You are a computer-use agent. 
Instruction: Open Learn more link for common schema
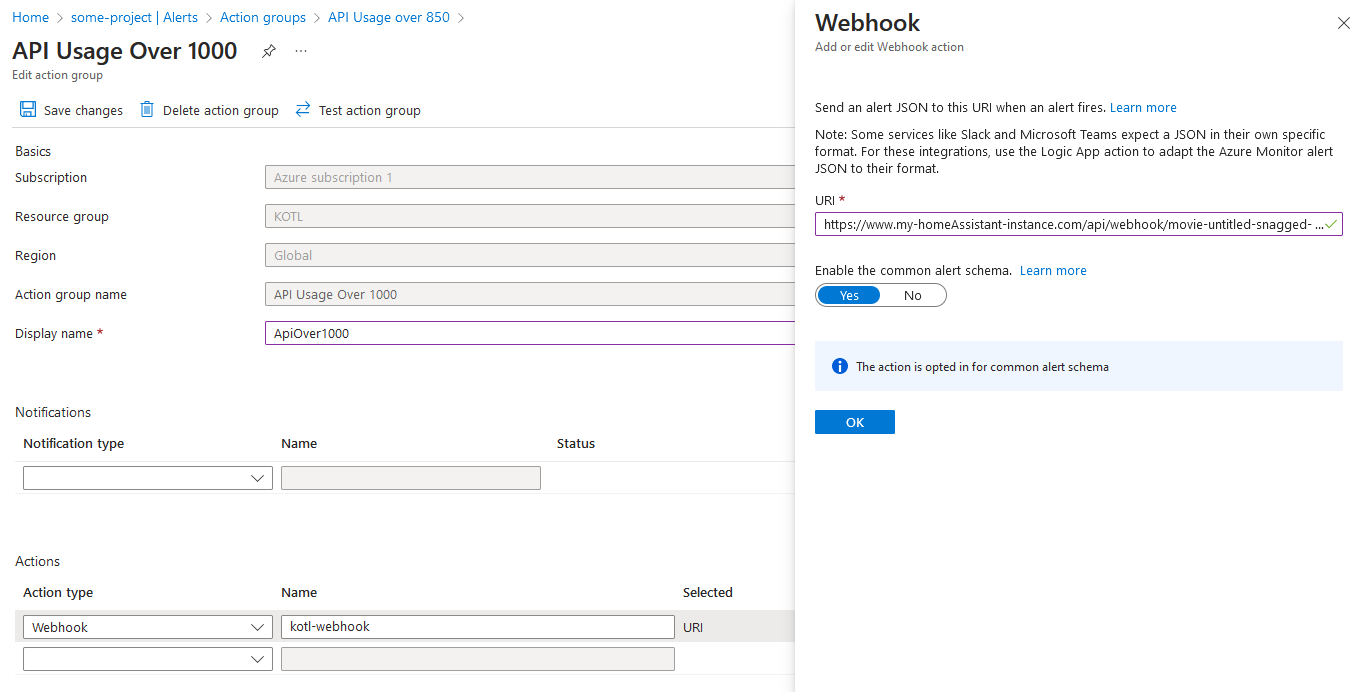pos(1053,271)
